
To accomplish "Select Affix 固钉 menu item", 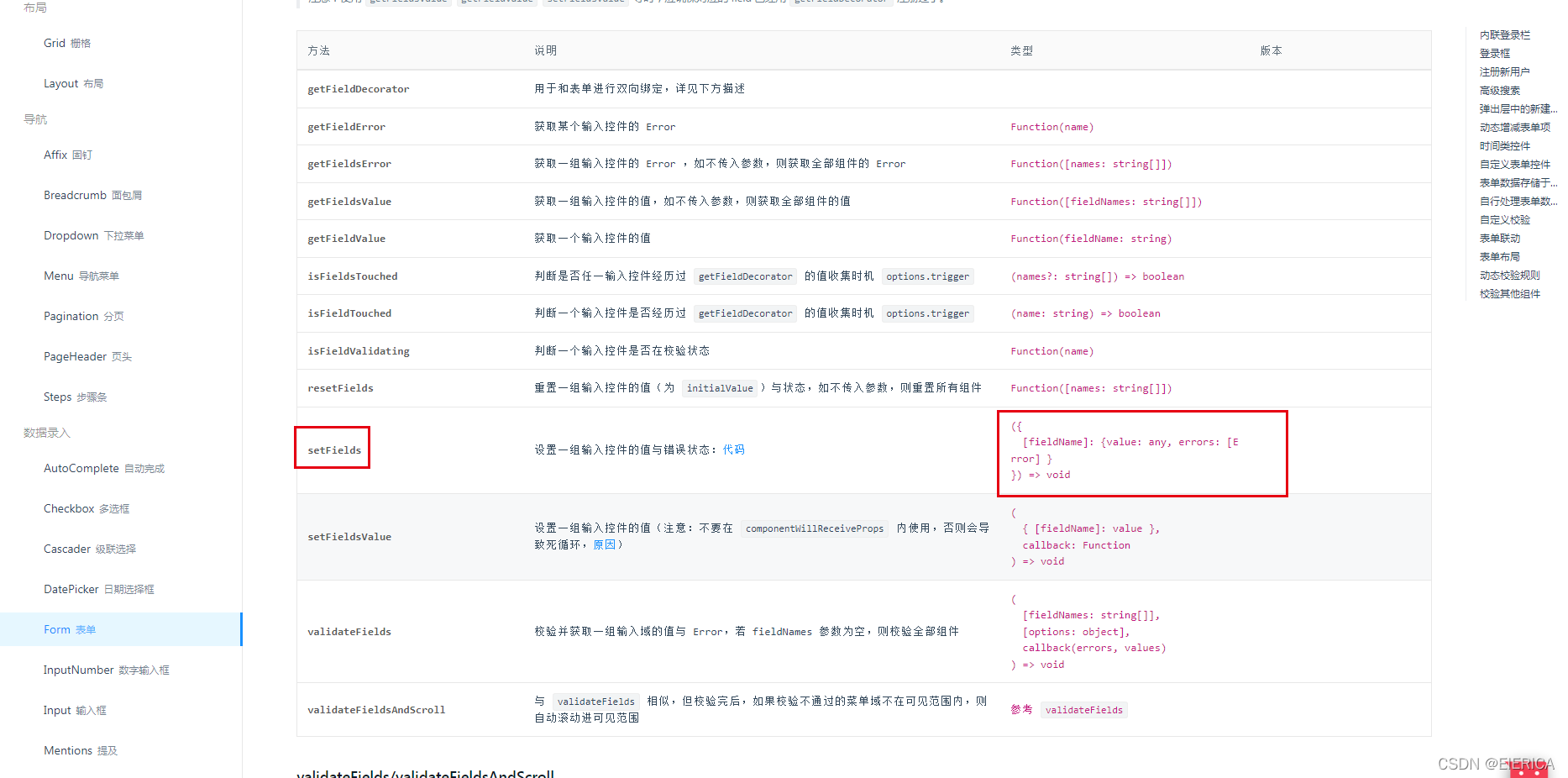I will pyautogui.click(x=68, y=155).
